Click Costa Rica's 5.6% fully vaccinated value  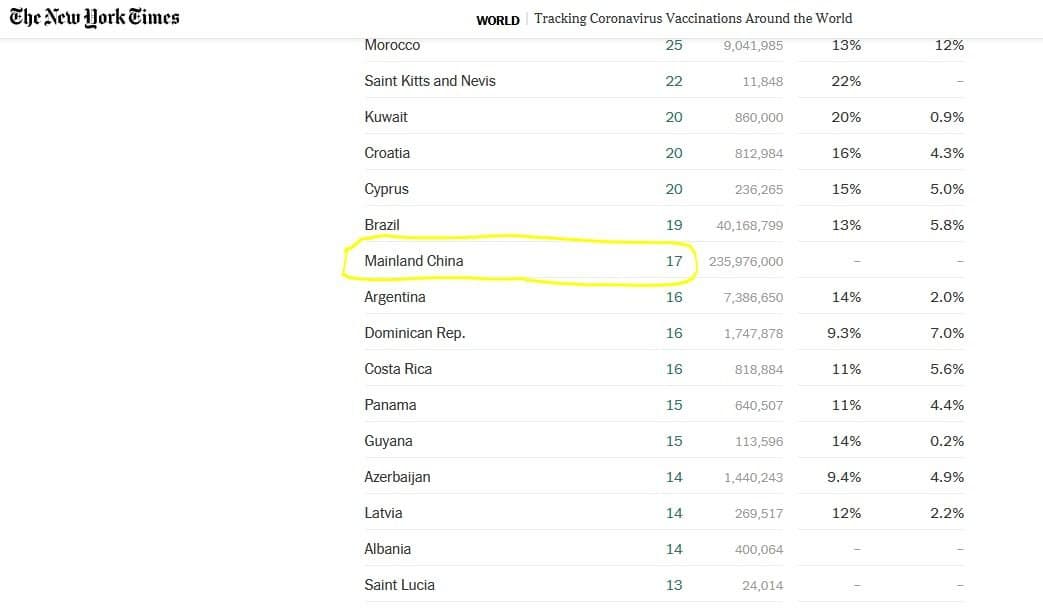(947, 369)
